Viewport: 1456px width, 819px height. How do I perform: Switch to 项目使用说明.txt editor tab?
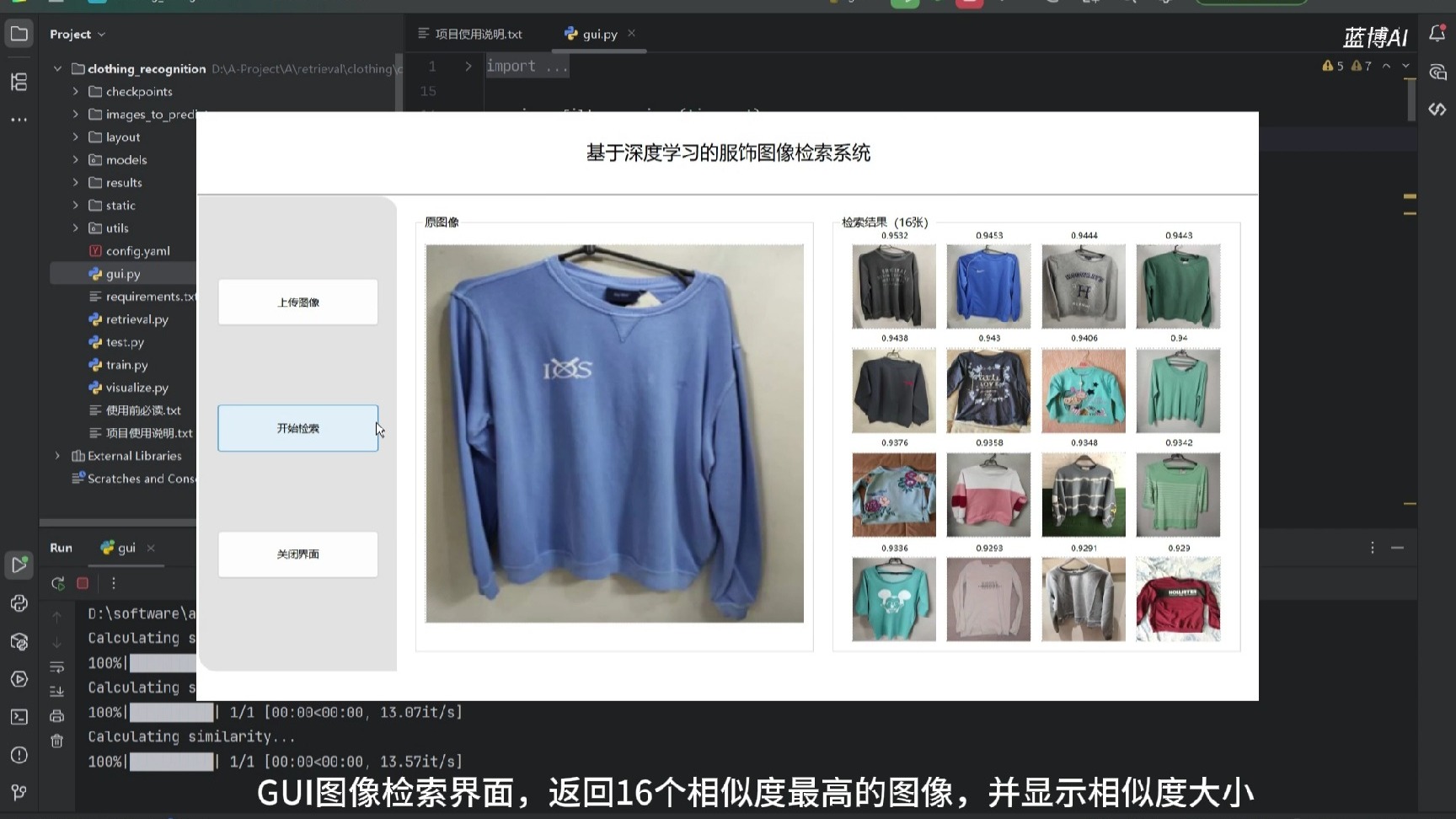(x=470, y=34)
